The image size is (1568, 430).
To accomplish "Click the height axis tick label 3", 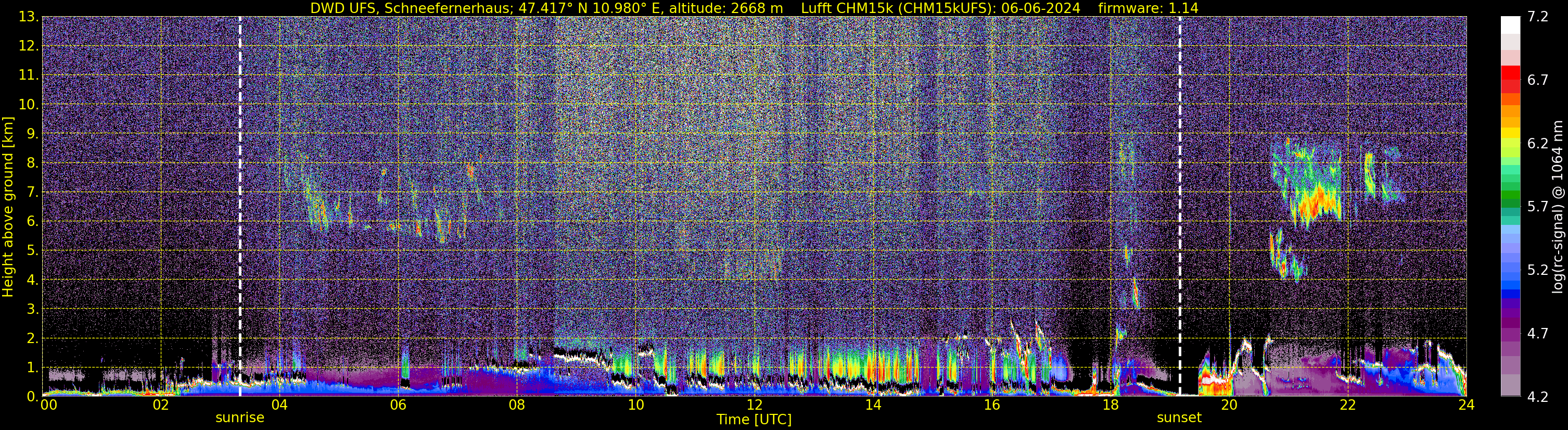I will point(32,309).
